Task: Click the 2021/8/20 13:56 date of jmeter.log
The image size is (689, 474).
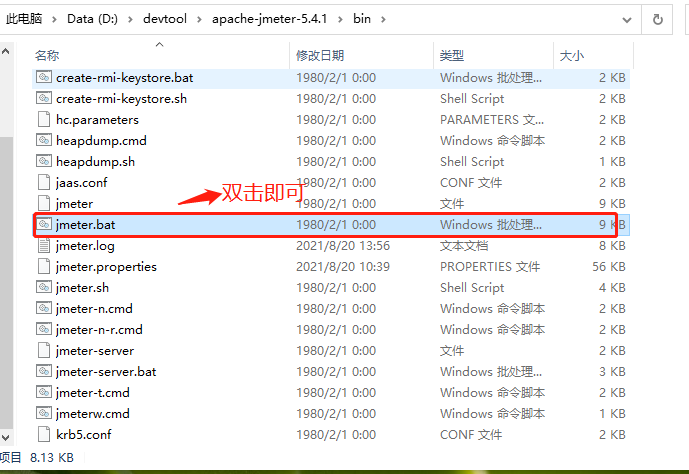Action: tap(343, 246)
